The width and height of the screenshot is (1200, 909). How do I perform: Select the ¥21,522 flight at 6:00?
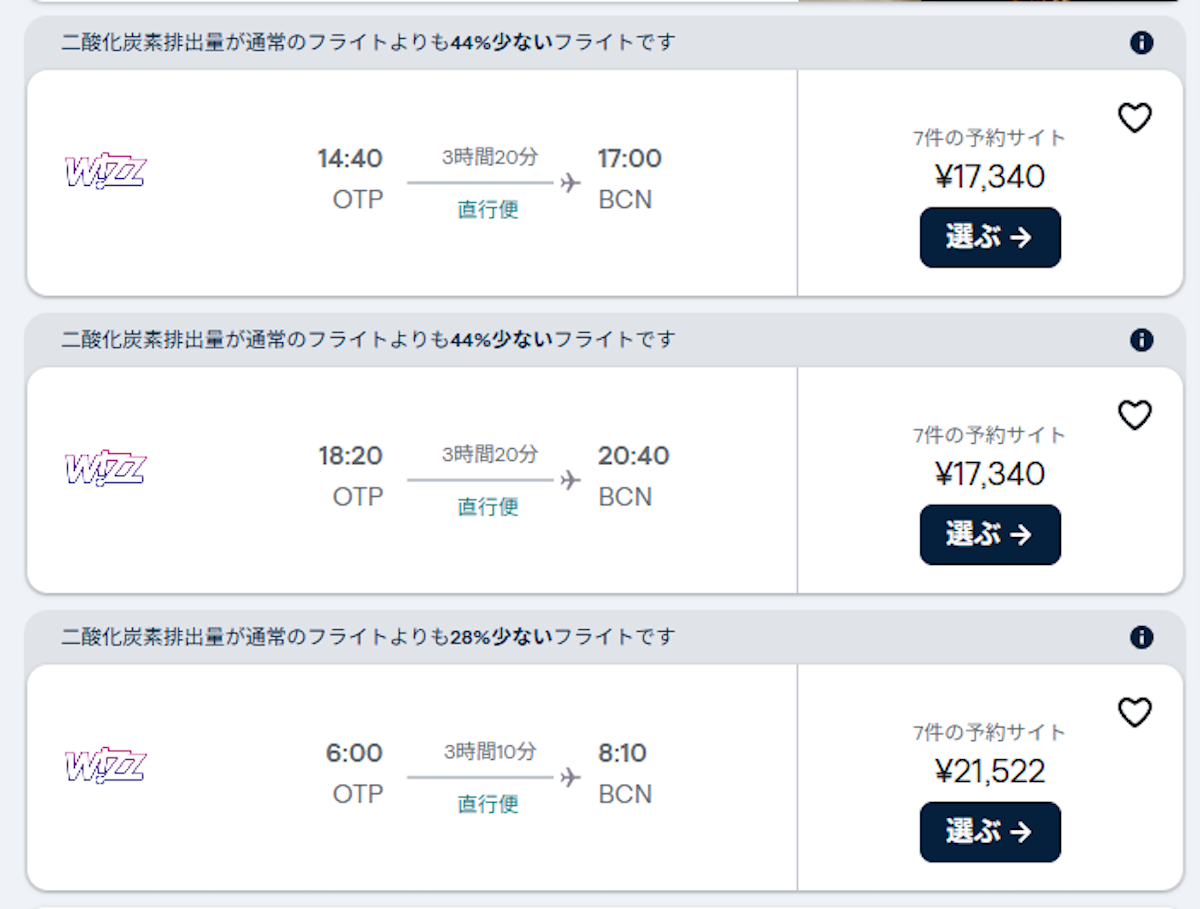click(x=990, y=831)
